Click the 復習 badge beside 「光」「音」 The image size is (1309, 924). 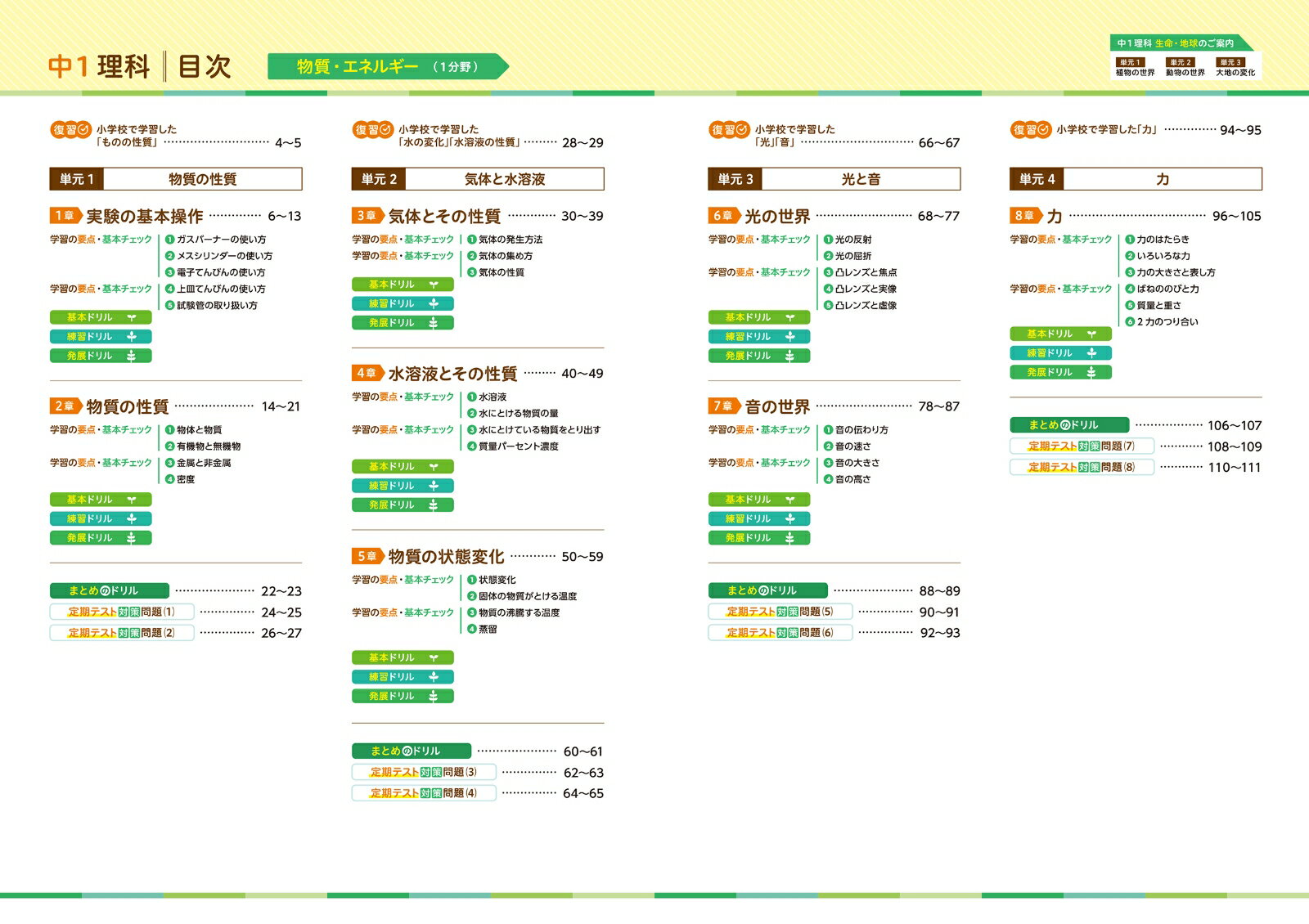[728, 129]
